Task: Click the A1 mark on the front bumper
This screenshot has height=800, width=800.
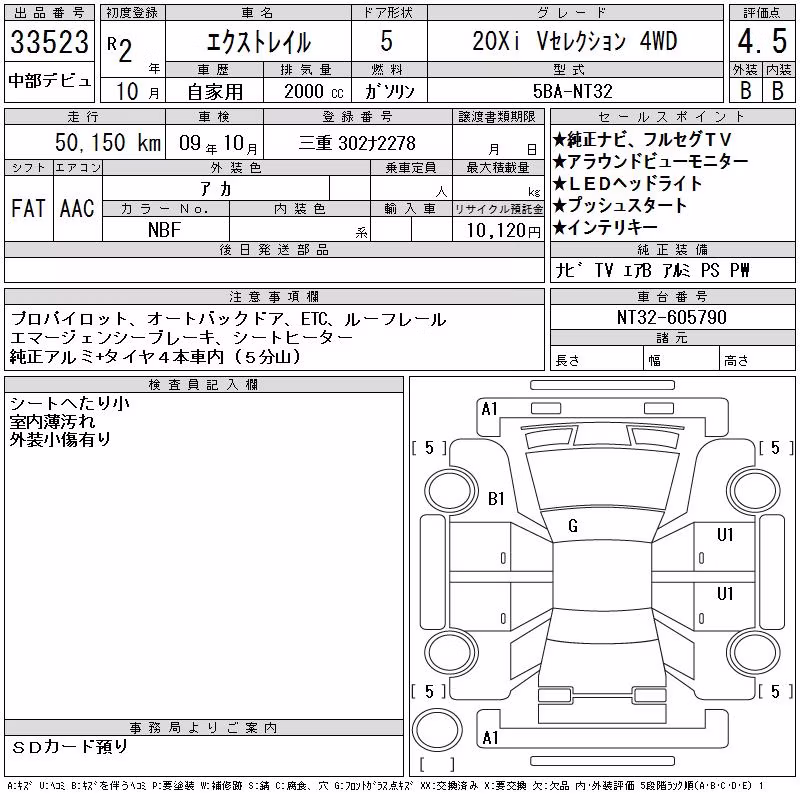Action: [489, 409]
